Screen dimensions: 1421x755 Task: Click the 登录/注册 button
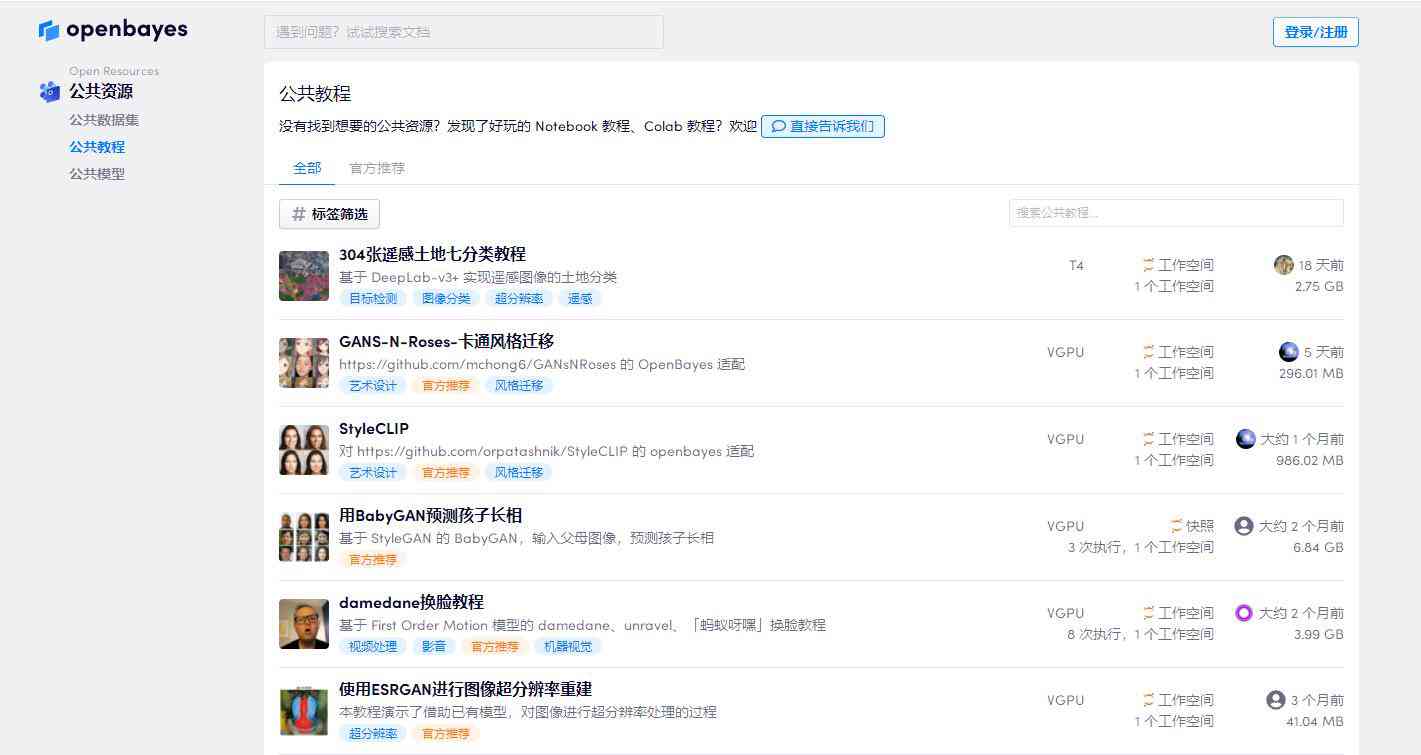pos(1315,32)
